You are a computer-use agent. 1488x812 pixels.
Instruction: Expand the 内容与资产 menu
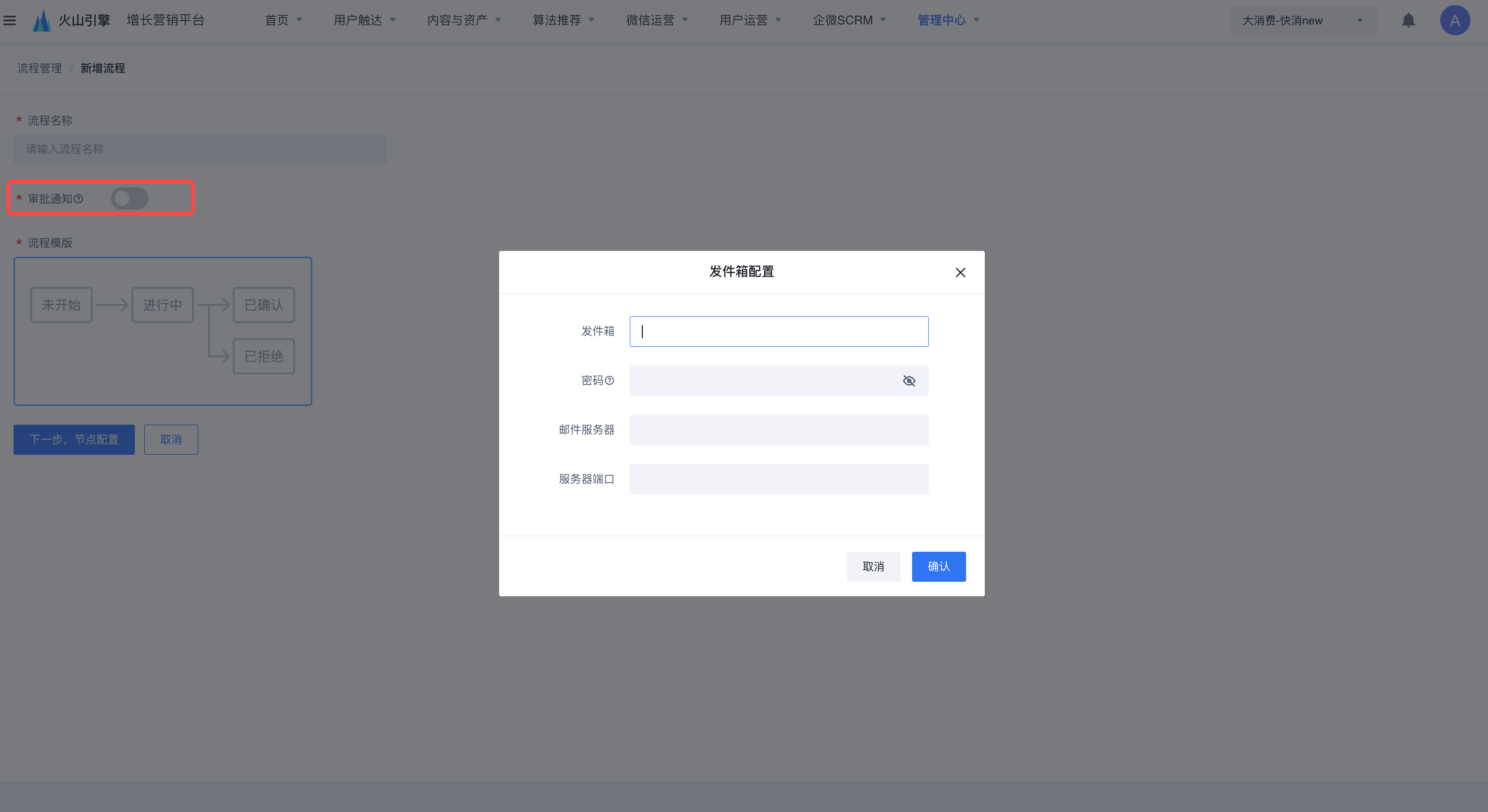tap(464, 20)
